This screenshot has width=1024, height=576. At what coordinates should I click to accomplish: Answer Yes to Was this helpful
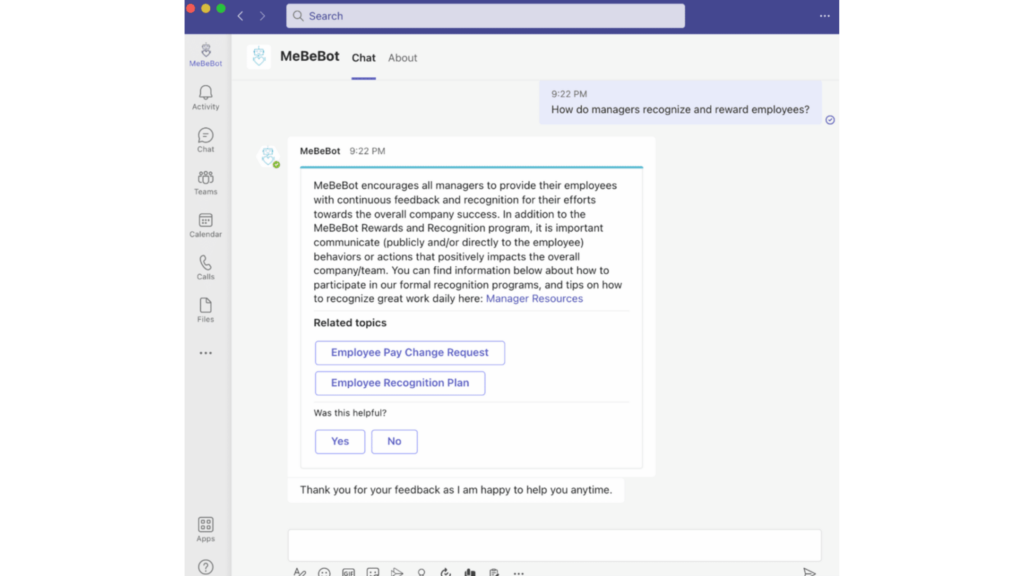coord(340,441)
